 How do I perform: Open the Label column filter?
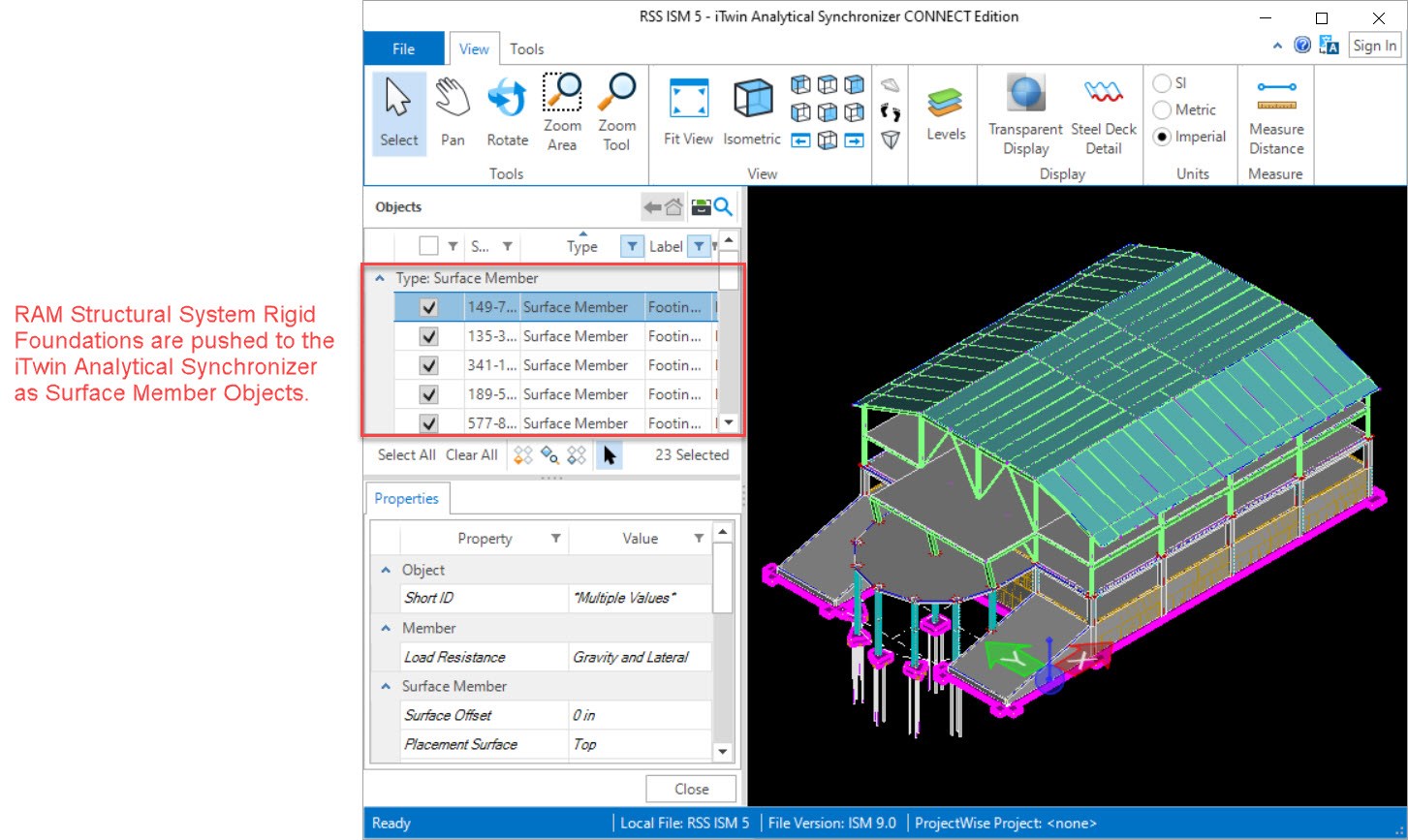coord(699,247)
